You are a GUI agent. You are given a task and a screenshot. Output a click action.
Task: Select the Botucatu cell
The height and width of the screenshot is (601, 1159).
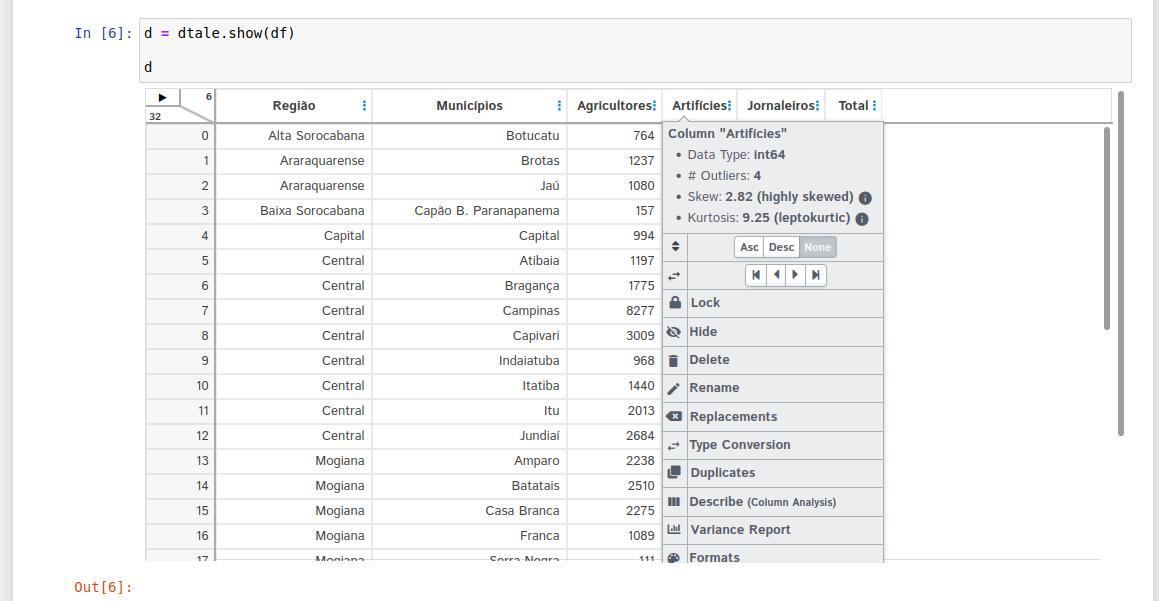pos(469,136)
